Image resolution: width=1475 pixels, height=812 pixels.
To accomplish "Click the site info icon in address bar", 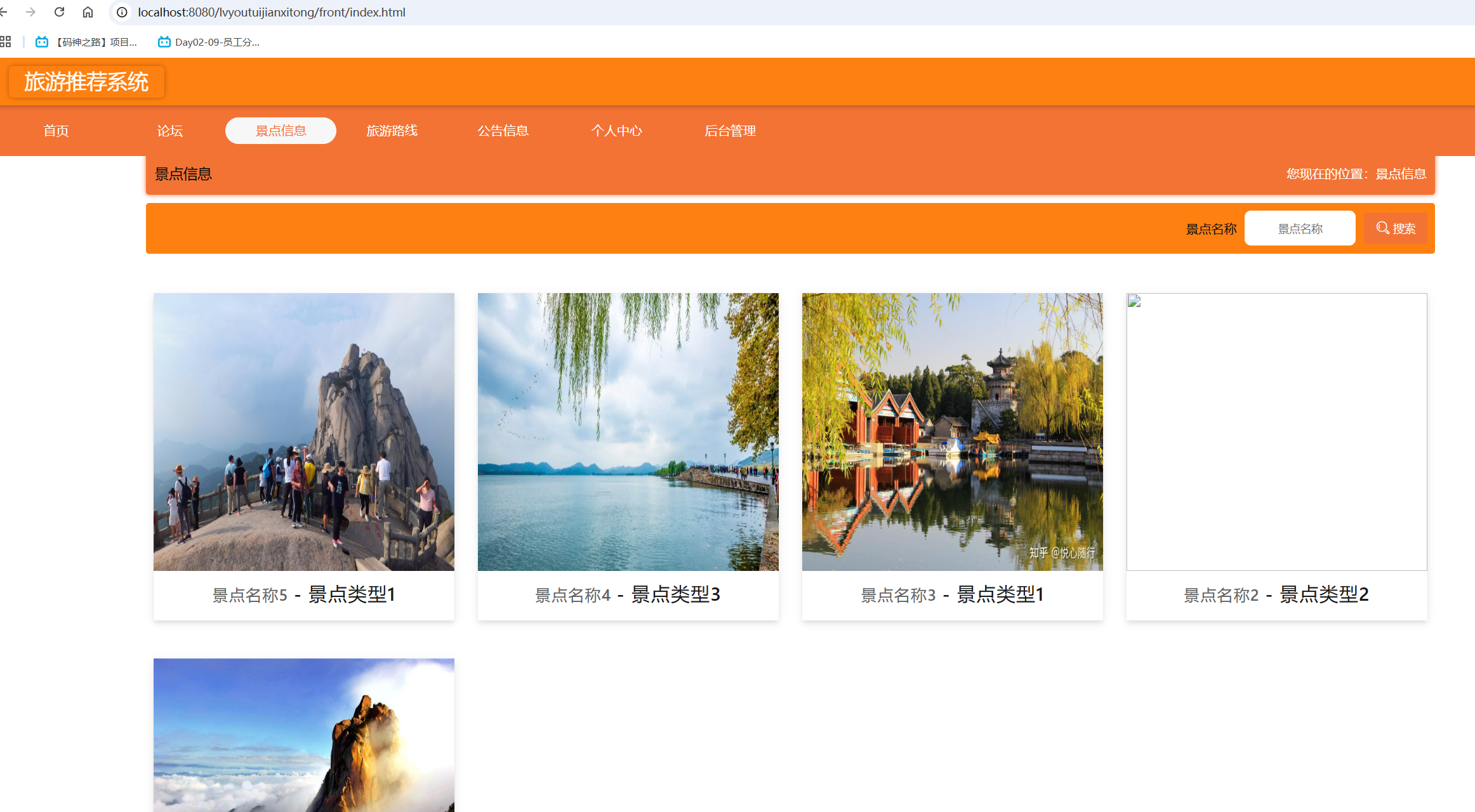I will pos(121,11).
